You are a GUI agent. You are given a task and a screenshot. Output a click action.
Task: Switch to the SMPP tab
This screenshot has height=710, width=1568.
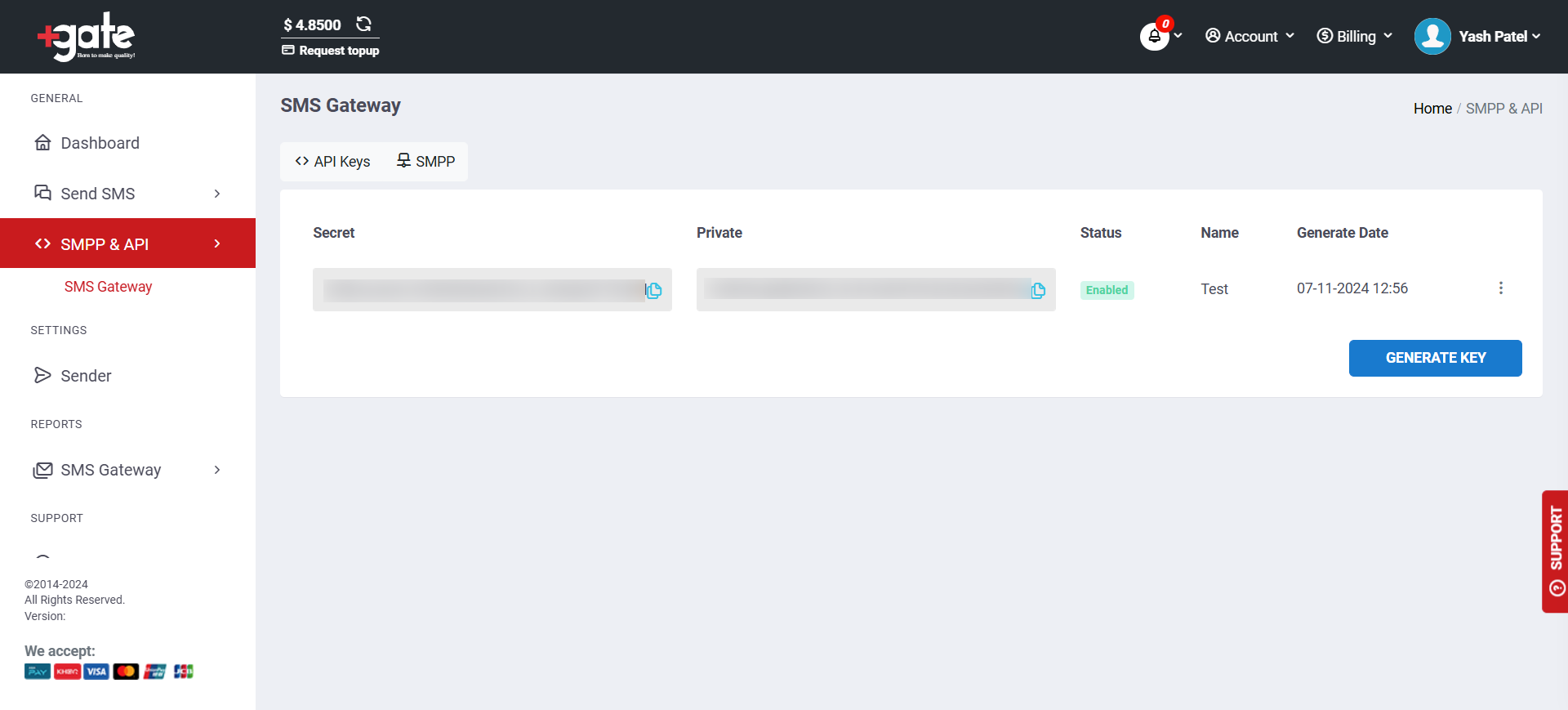point(425,162)
